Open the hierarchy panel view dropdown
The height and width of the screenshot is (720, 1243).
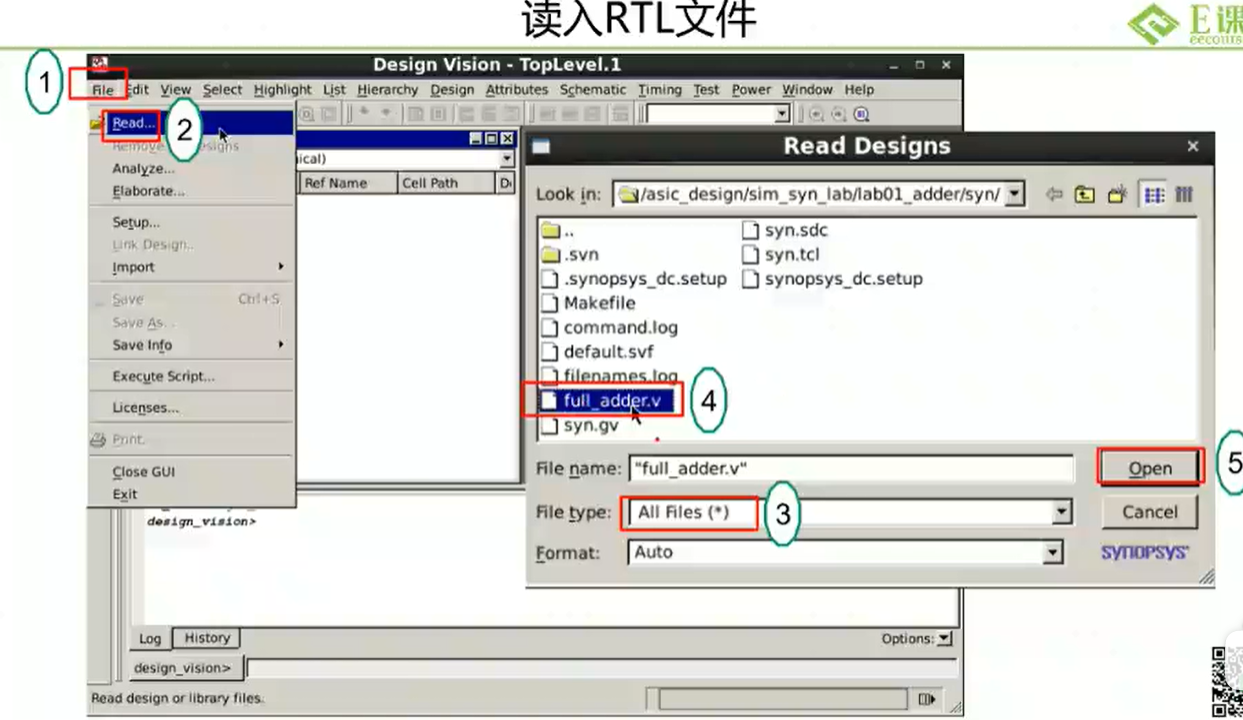[x=506, y=159]
